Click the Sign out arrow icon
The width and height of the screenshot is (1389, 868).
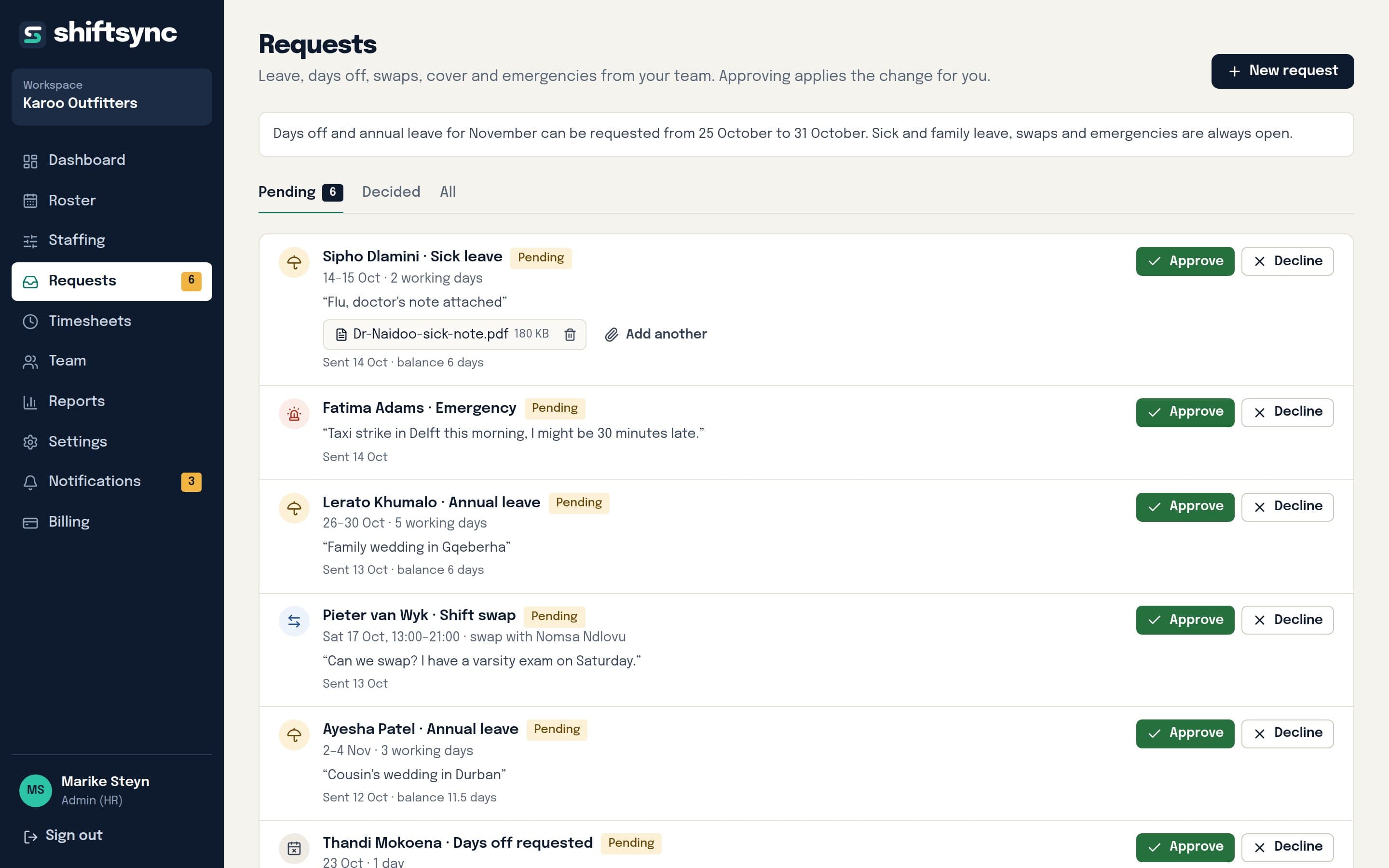(x=30, y=837)
